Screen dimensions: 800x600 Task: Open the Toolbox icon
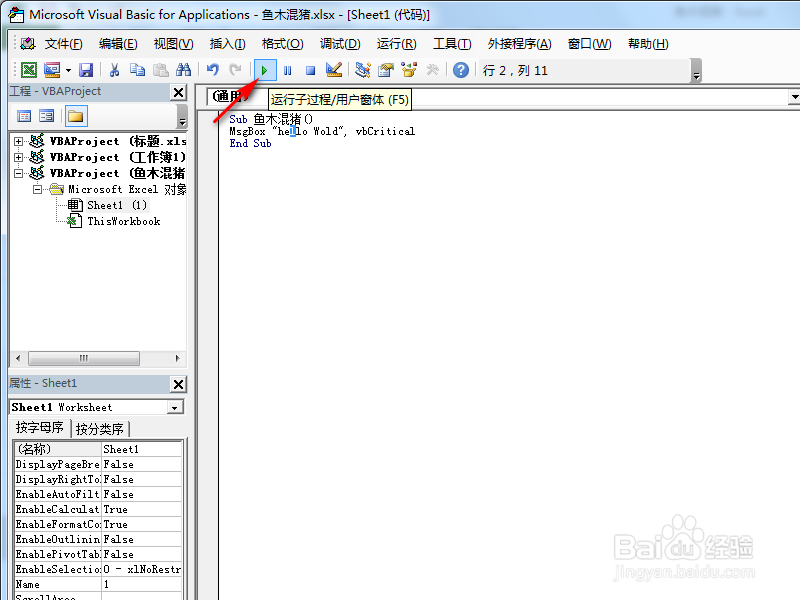pyautogui.click(x=432, y=70)
